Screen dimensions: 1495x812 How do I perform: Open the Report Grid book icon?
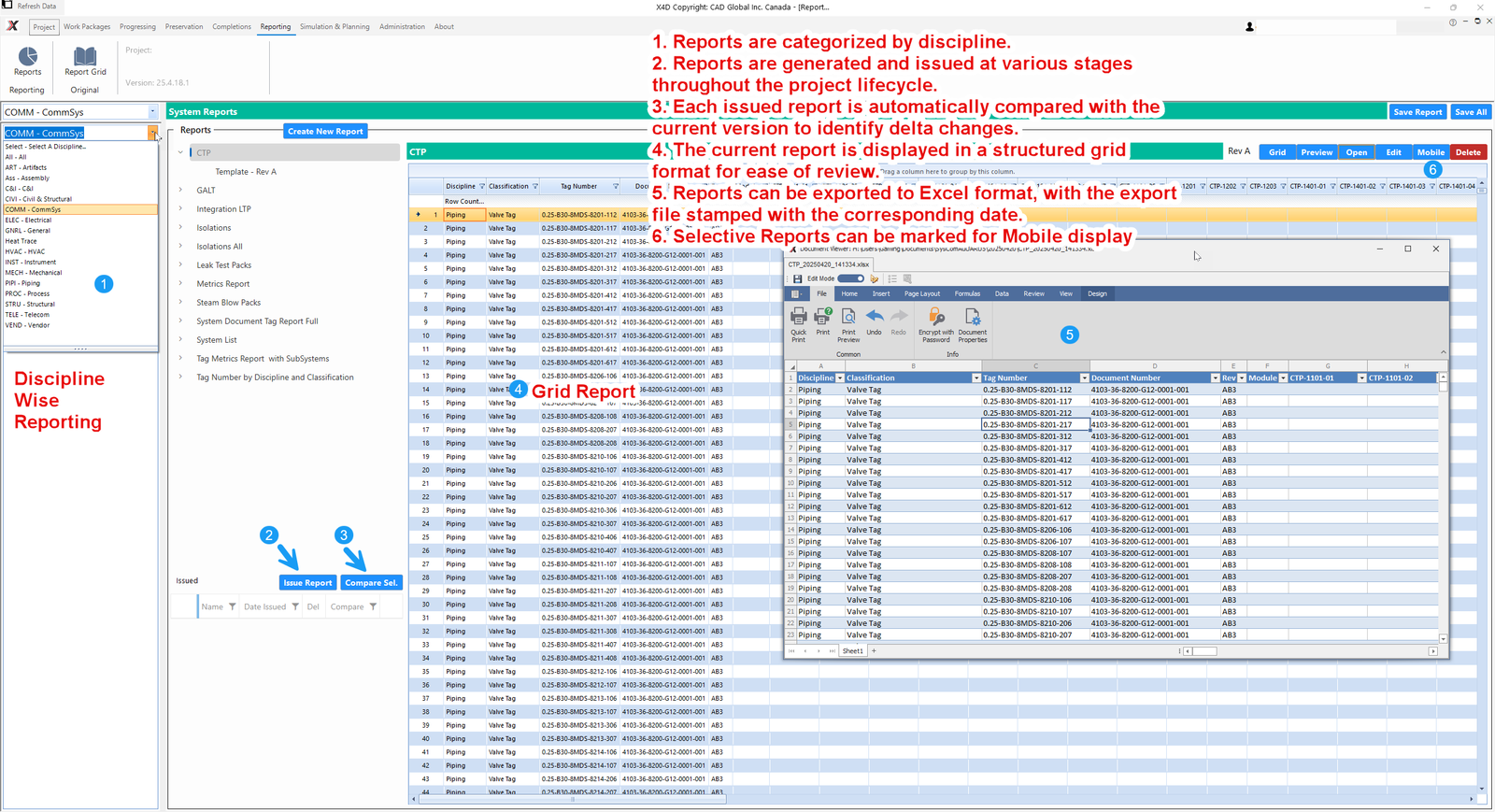(85, 57)
